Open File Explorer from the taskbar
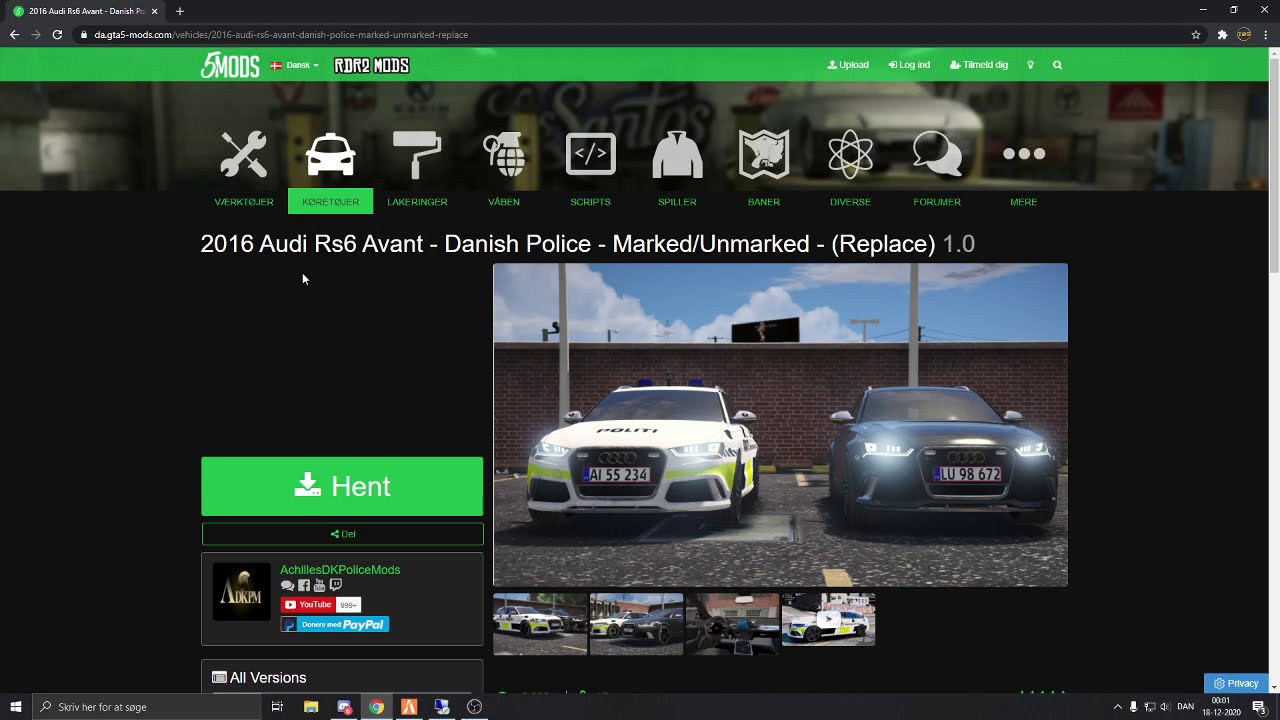The image size is (1280, 720). click(x=311, y=707)
